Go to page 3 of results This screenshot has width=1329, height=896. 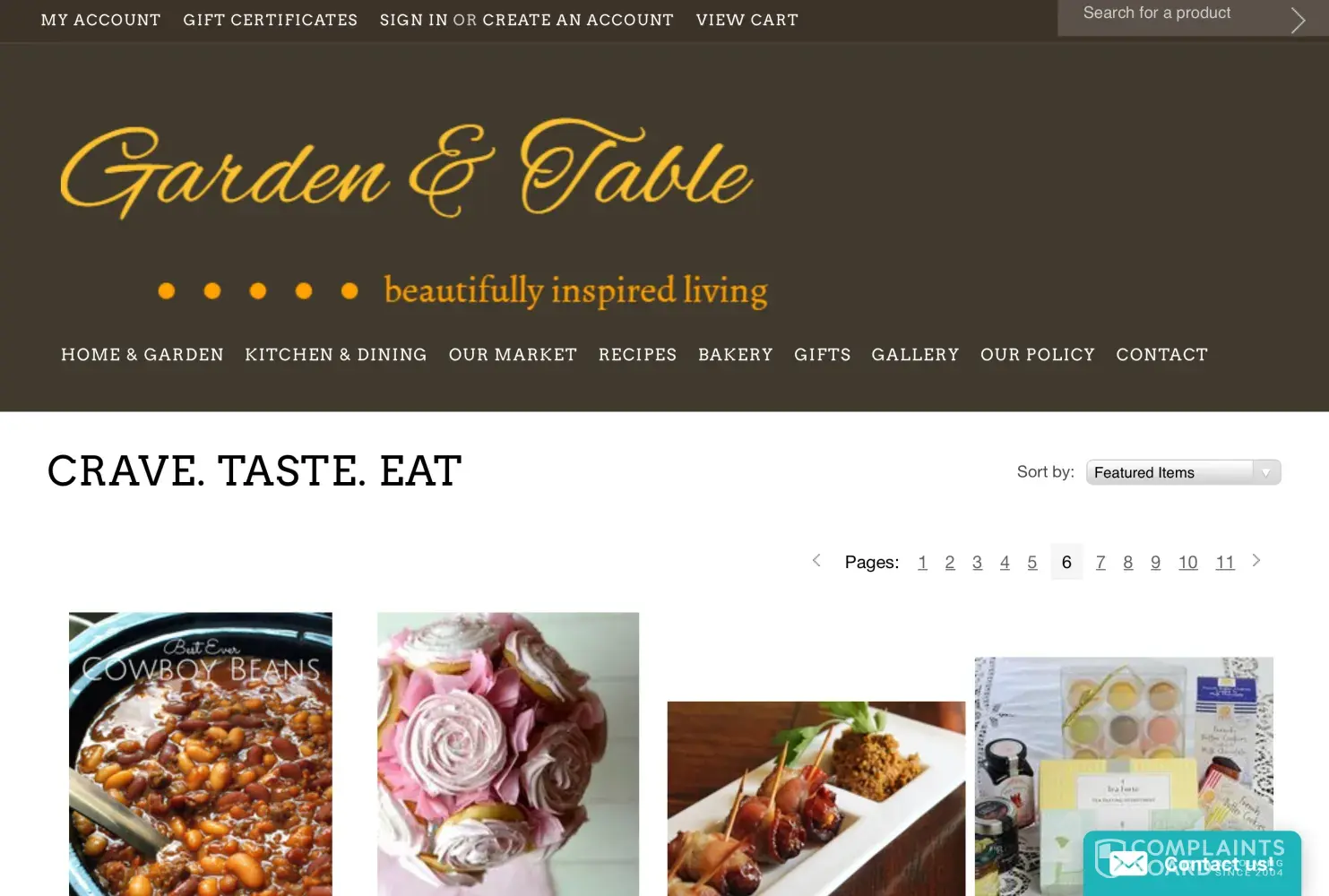click(x=977, y=563)
